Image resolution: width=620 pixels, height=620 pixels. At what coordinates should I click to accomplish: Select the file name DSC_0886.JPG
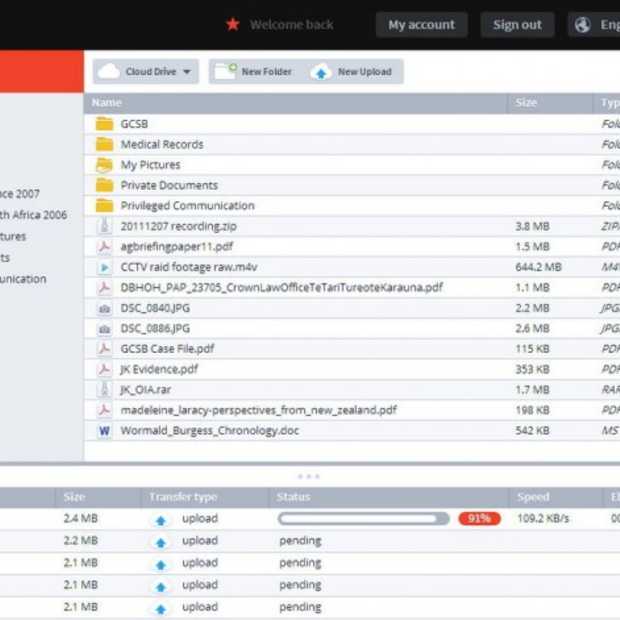[x=155, y=329]
